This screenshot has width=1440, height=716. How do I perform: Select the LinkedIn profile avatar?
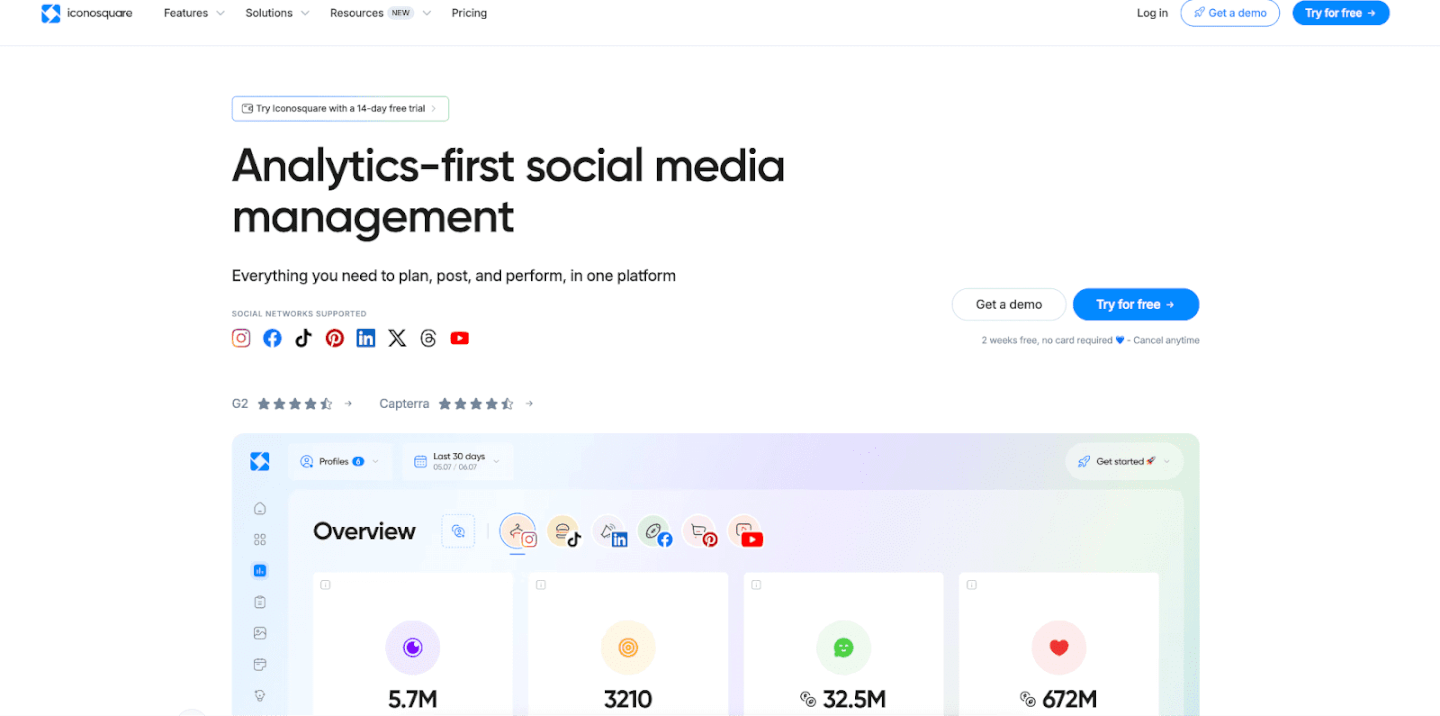[x=610, y=532]
